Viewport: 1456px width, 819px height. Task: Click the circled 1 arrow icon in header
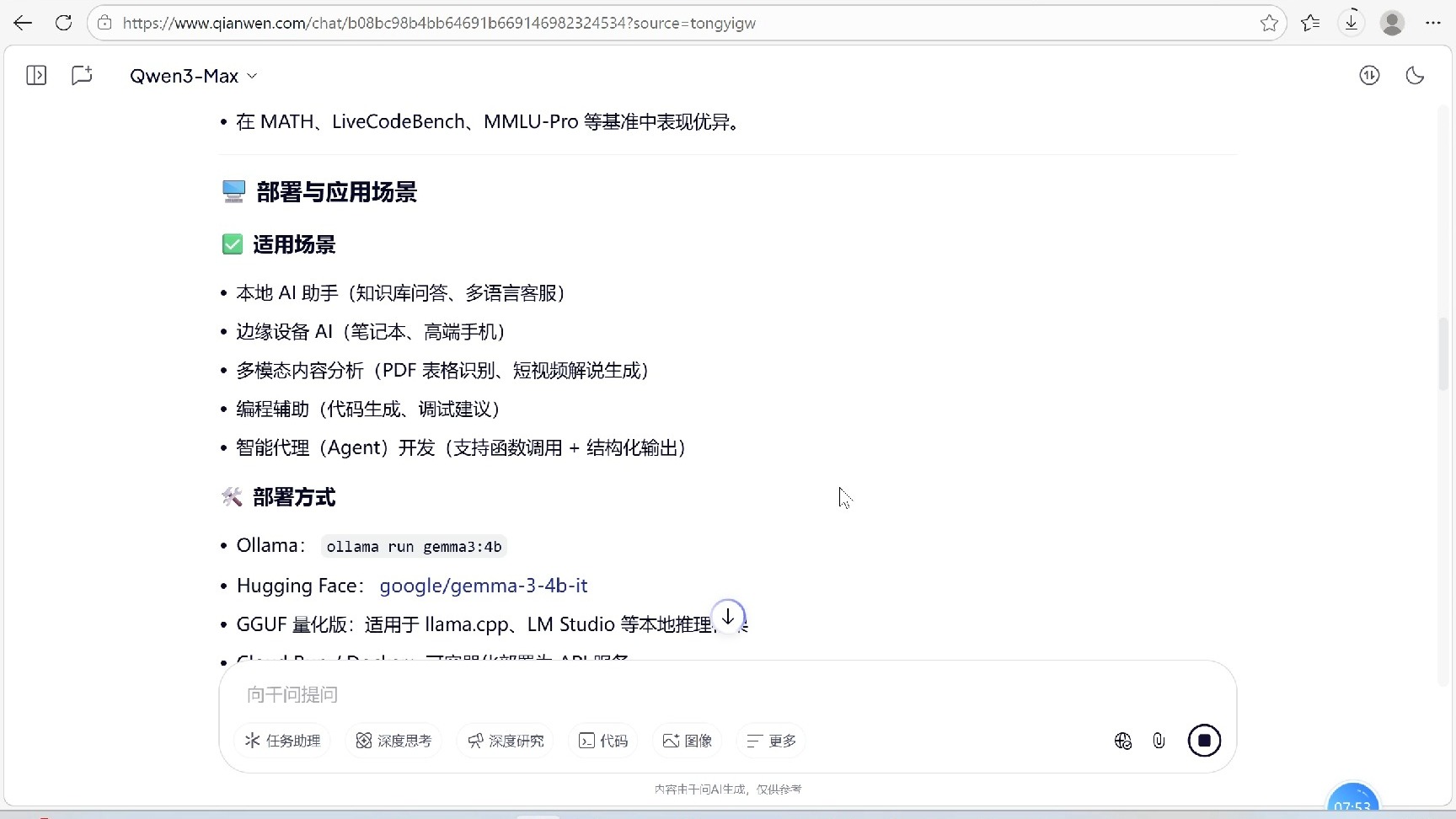1369,76
